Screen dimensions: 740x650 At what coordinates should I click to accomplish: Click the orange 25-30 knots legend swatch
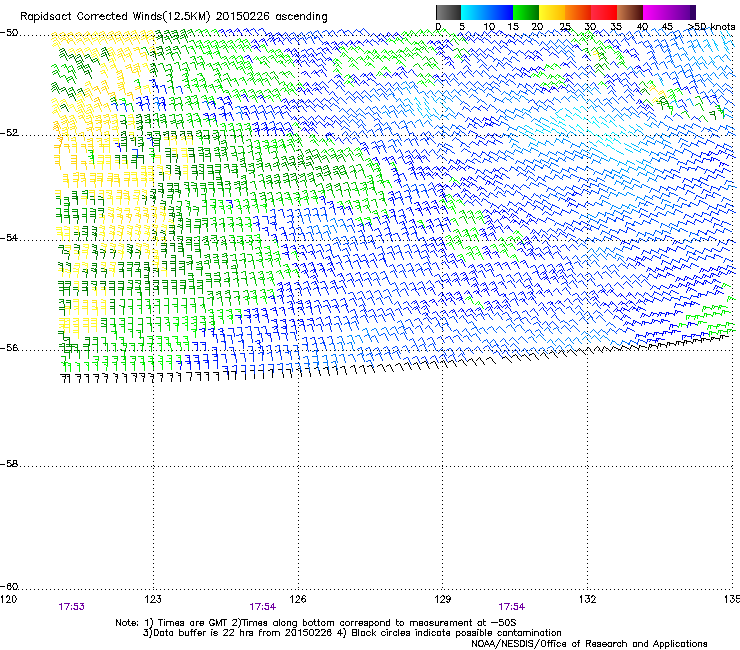coord(578,12)
